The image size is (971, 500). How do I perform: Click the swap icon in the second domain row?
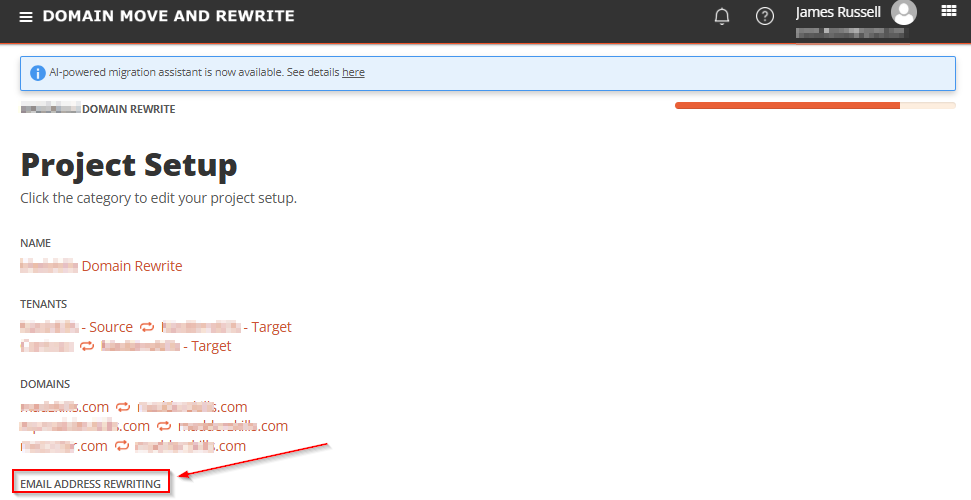(x=164, y=426)
